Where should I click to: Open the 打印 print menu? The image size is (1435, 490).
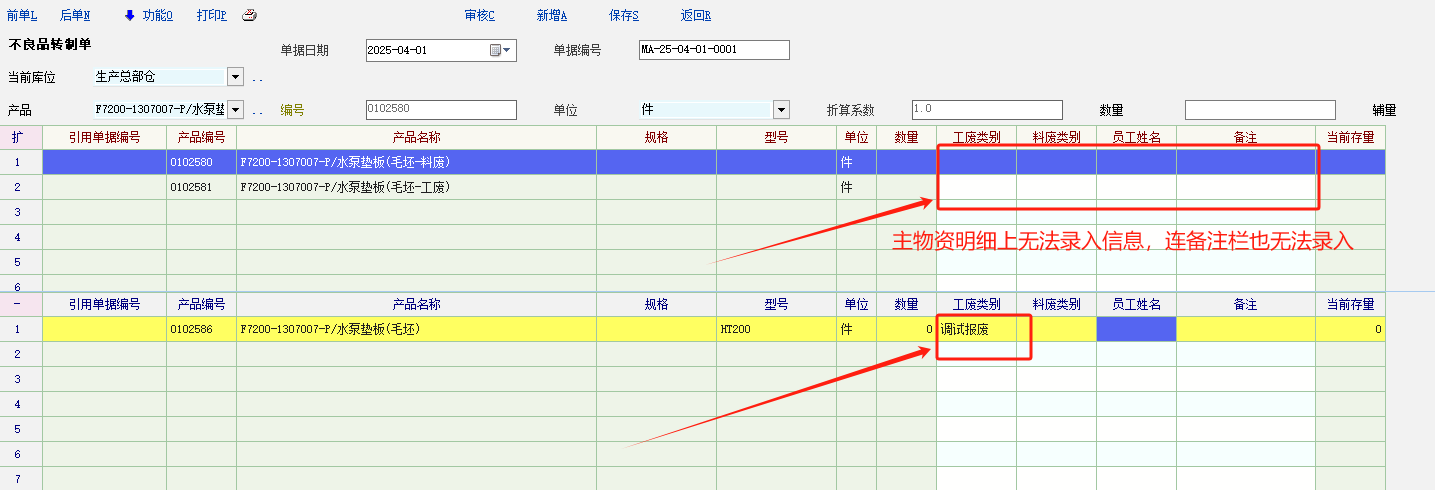coord(211,15)
